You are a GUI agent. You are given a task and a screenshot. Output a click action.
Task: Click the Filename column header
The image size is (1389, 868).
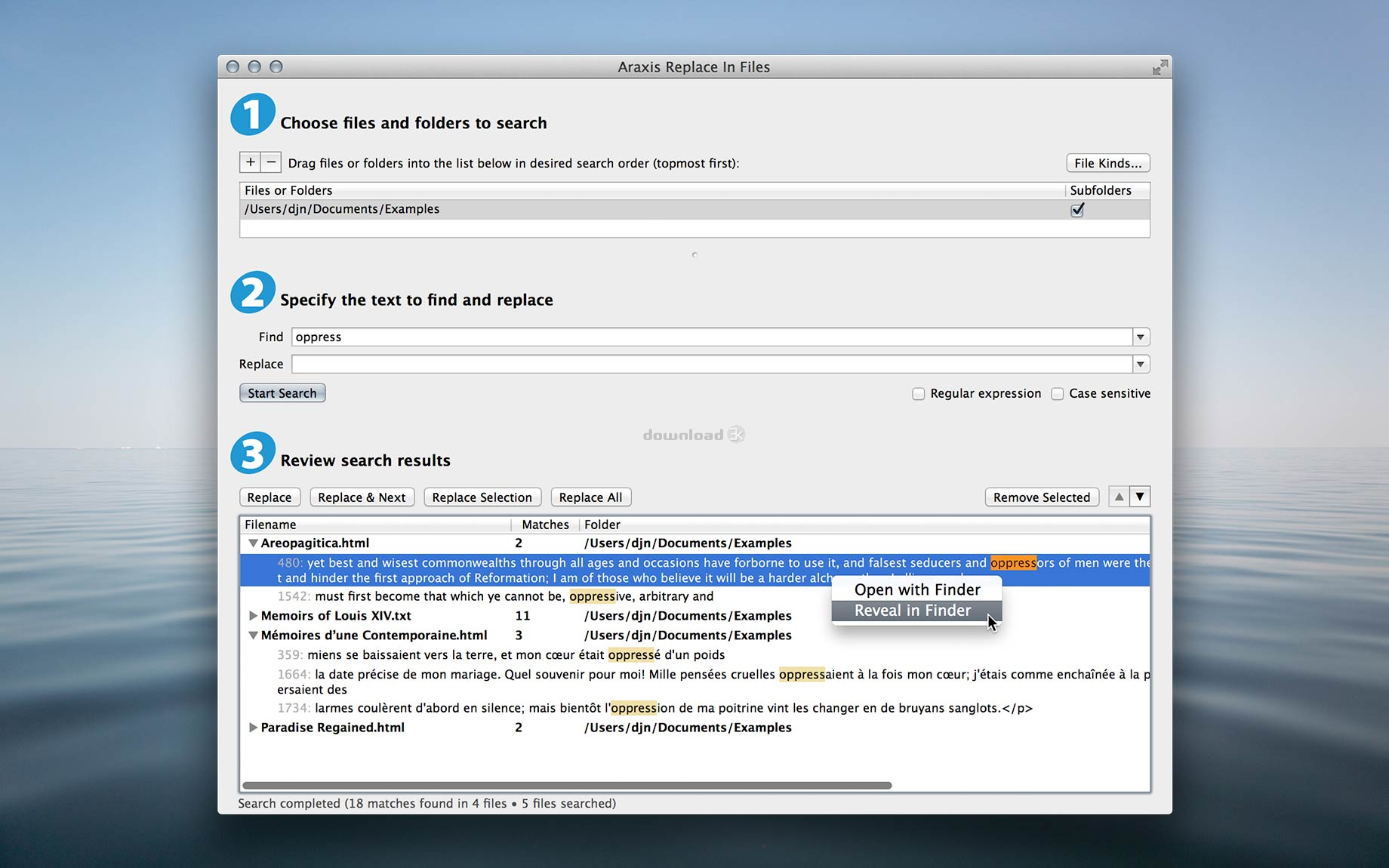[x=376, y=525]
